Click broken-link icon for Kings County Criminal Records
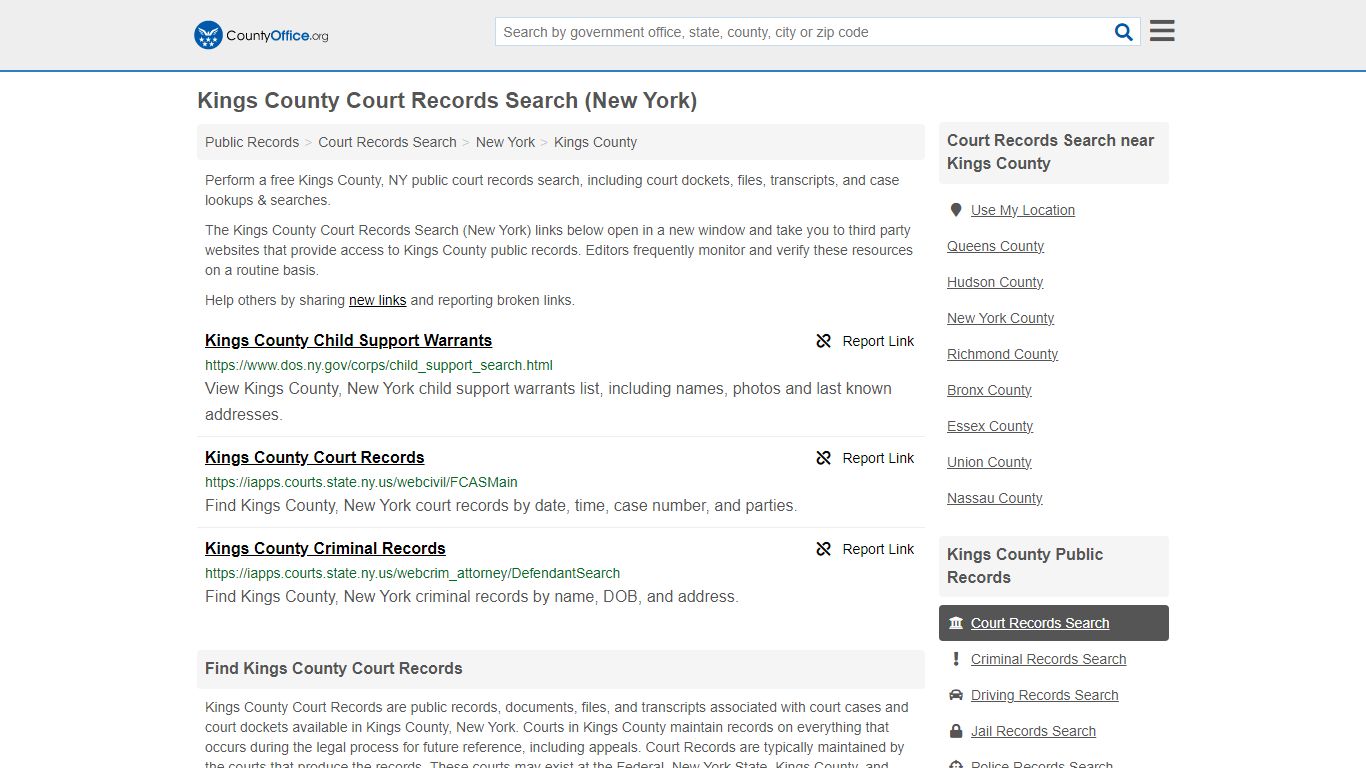The height and width of the screenshot is (768, 1366). point(824,549)
